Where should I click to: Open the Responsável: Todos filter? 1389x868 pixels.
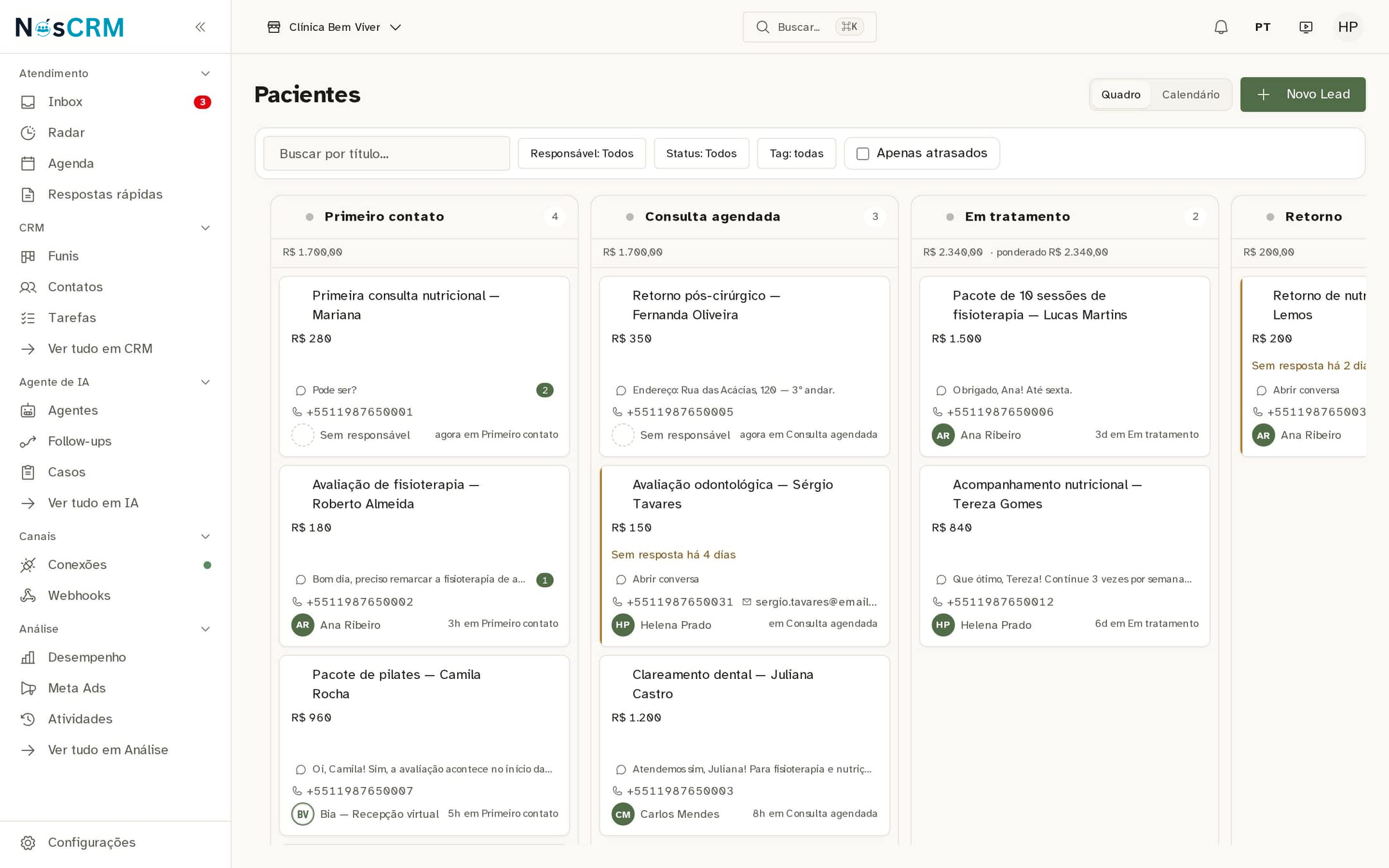coord(581,154)
